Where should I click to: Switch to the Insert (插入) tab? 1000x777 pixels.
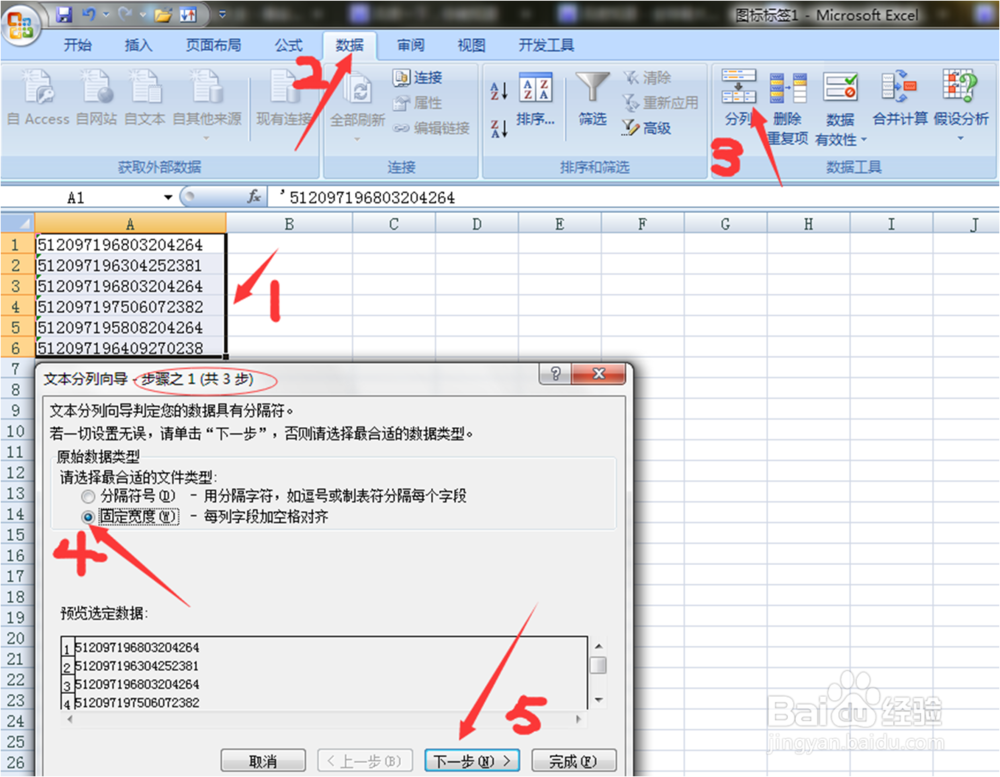(x=138, y=45)
